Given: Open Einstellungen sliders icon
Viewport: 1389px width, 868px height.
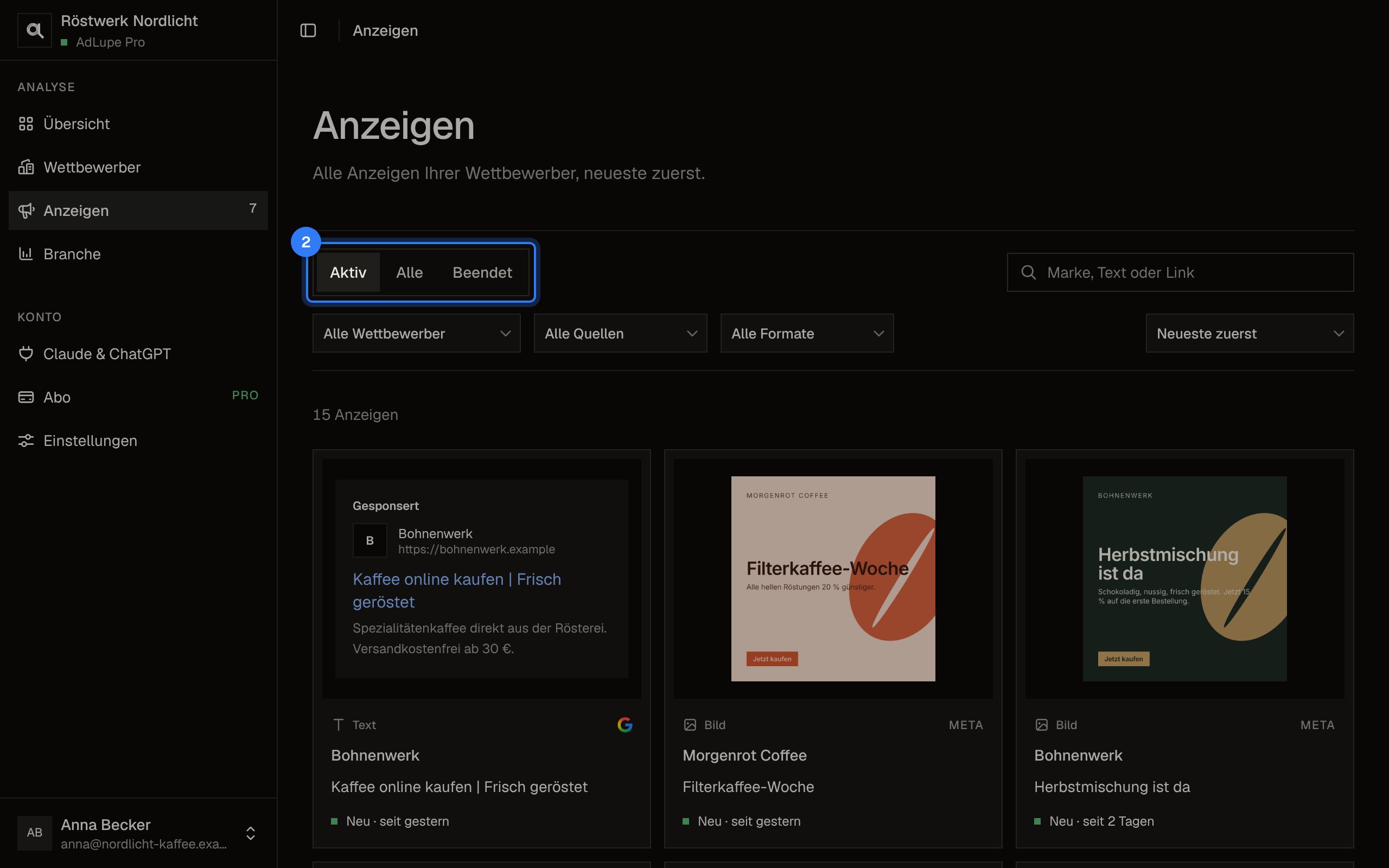Looking at the screenshot, I should (26, 441).
